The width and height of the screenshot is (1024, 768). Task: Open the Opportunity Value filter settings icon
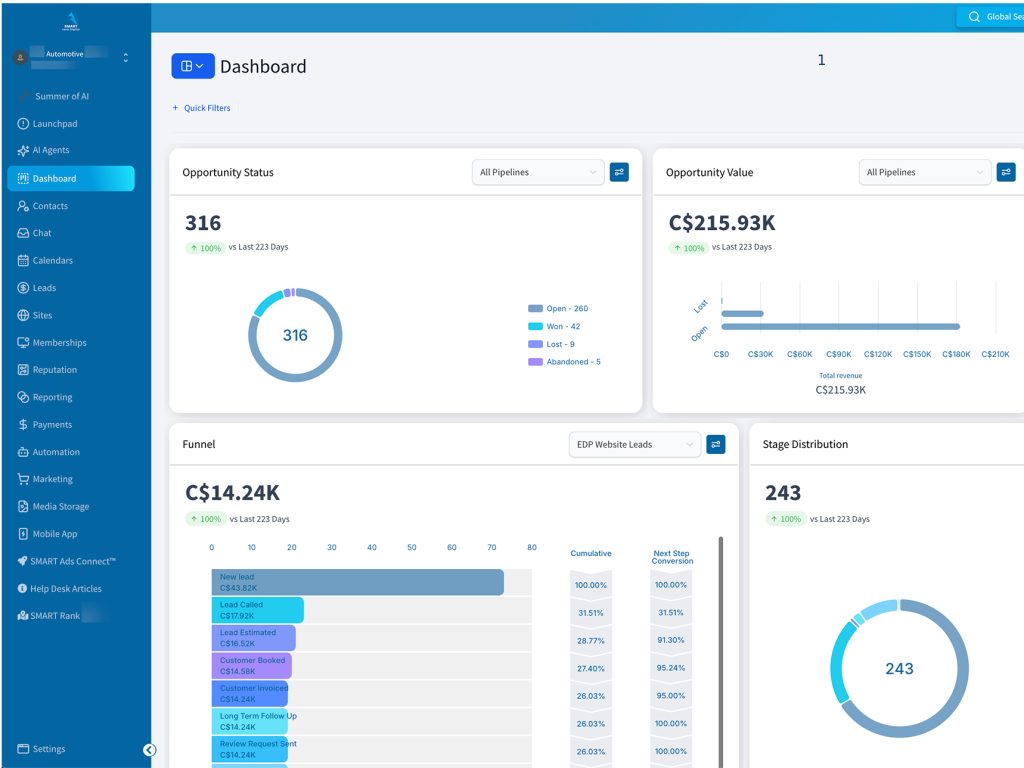[x=1006, y=172]
